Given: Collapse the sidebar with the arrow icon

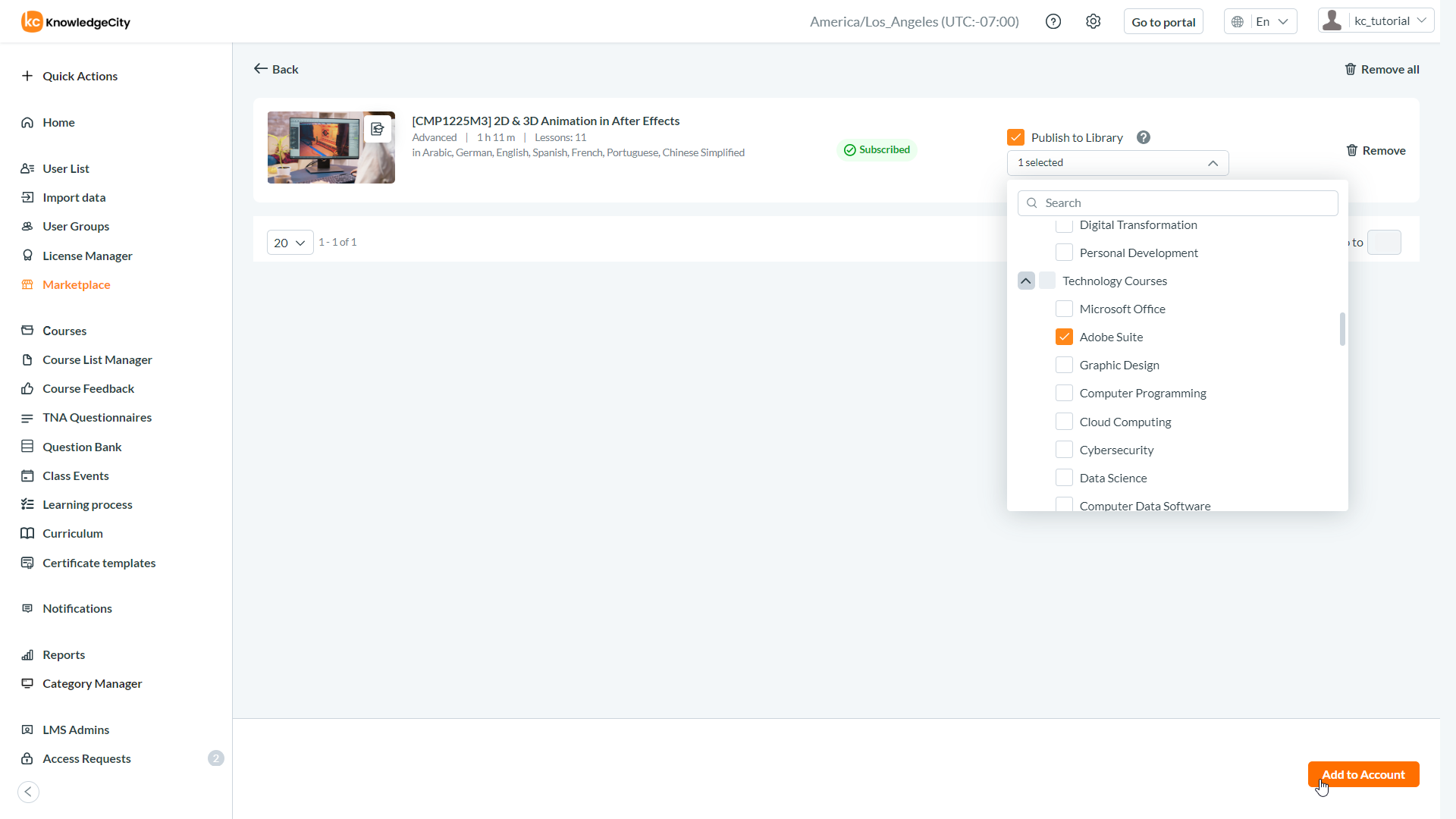Looking at the screenshot, I should click(28, 792).
